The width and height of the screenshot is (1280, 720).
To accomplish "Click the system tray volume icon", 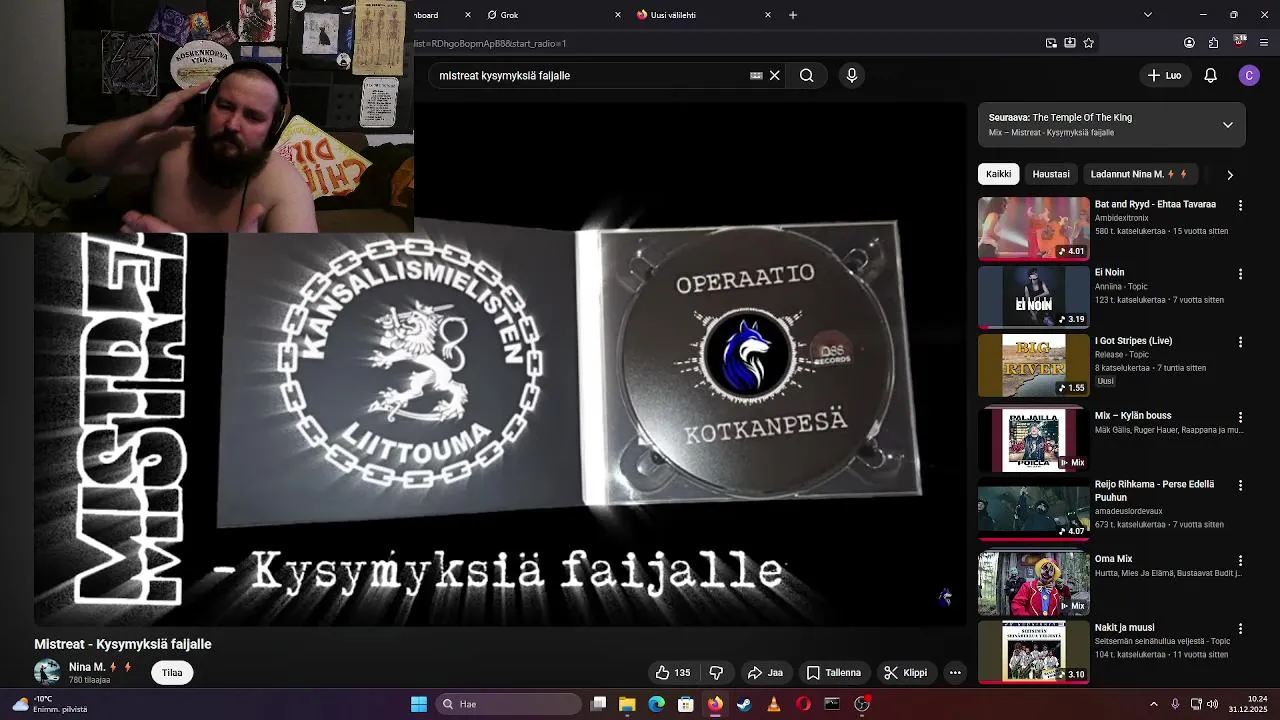I will point(1214,704).
